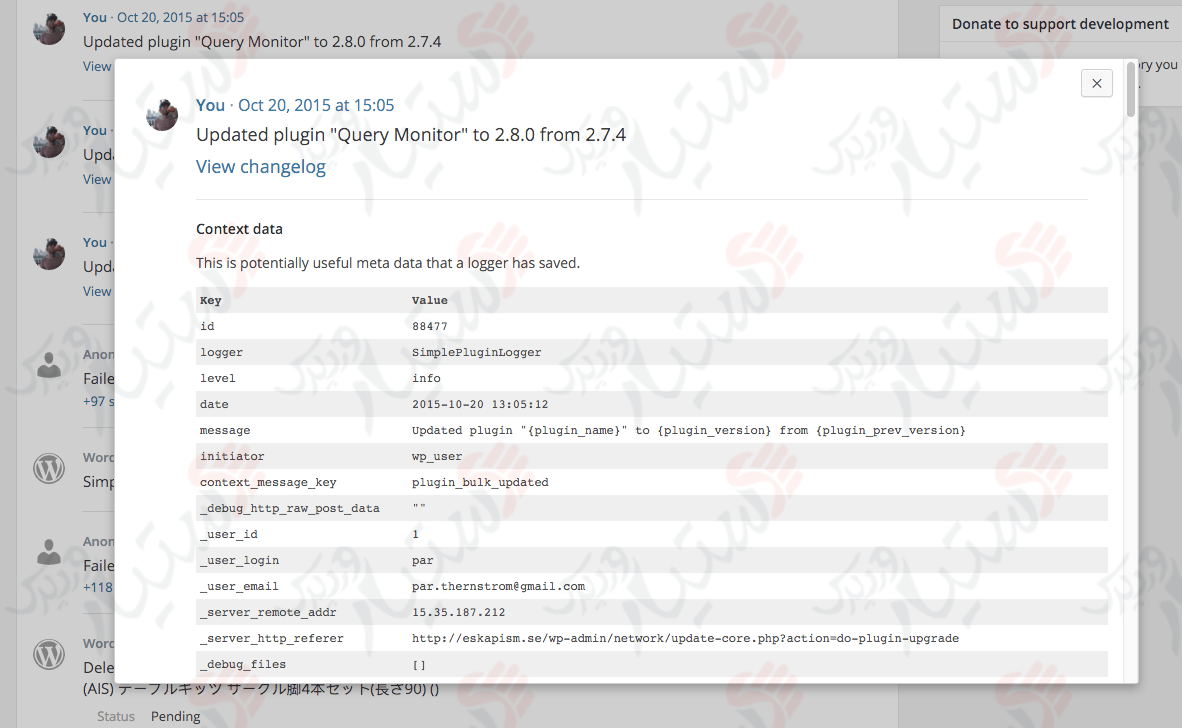The width and height of the screenshot is (1182, 728).
Task: Click the avatar of the topmost background log entry
Action: coord(49,29)
